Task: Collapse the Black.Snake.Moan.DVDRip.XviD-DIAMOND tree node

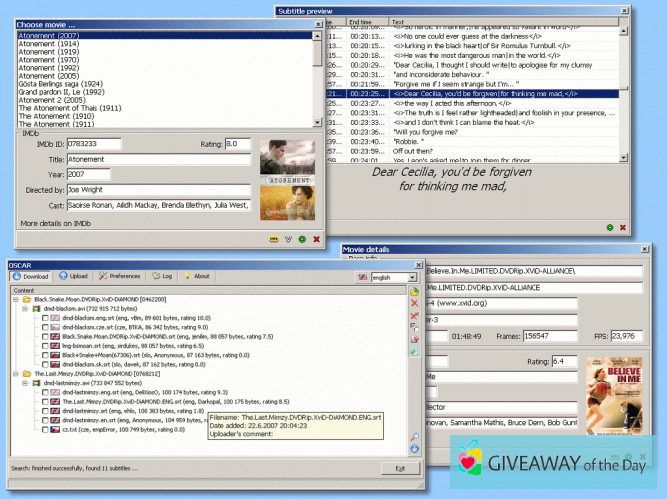Action: point(14,299)
